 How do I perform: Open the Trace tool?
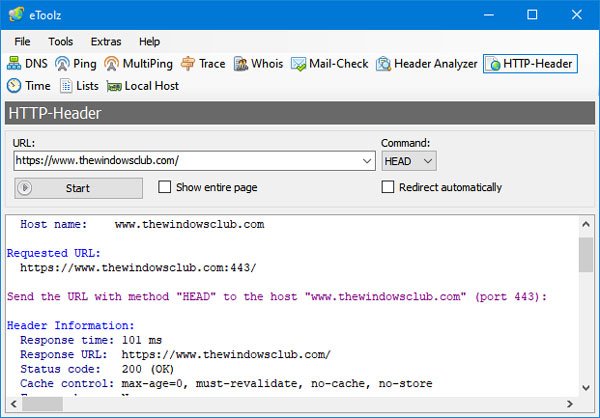click(x=203, y=64)
